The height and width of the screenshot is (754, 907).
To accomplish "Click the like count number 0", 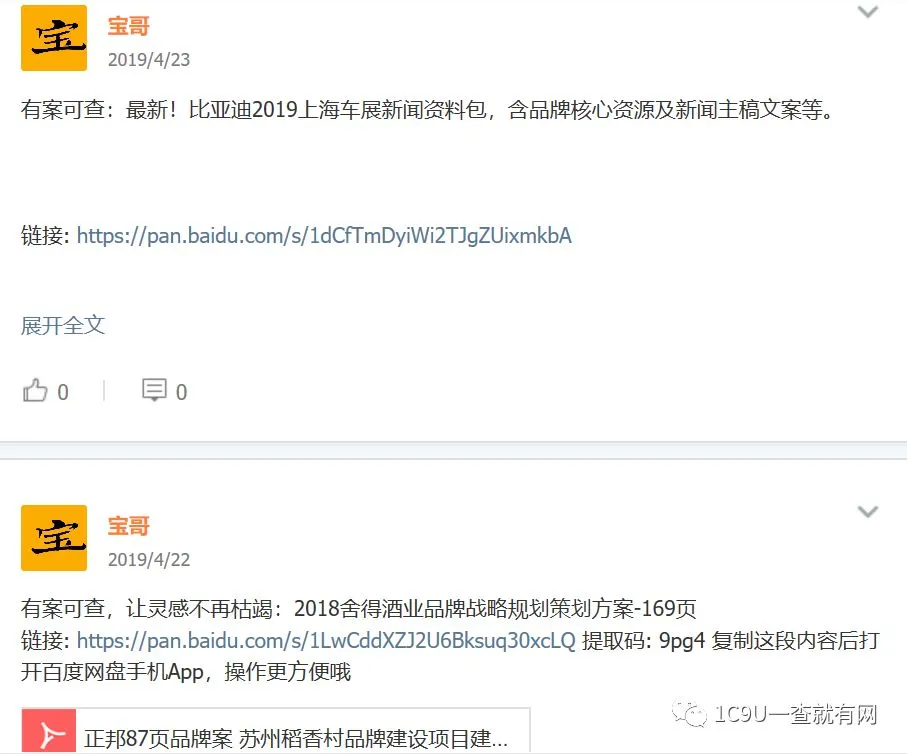I will click(x=63, y=392).
